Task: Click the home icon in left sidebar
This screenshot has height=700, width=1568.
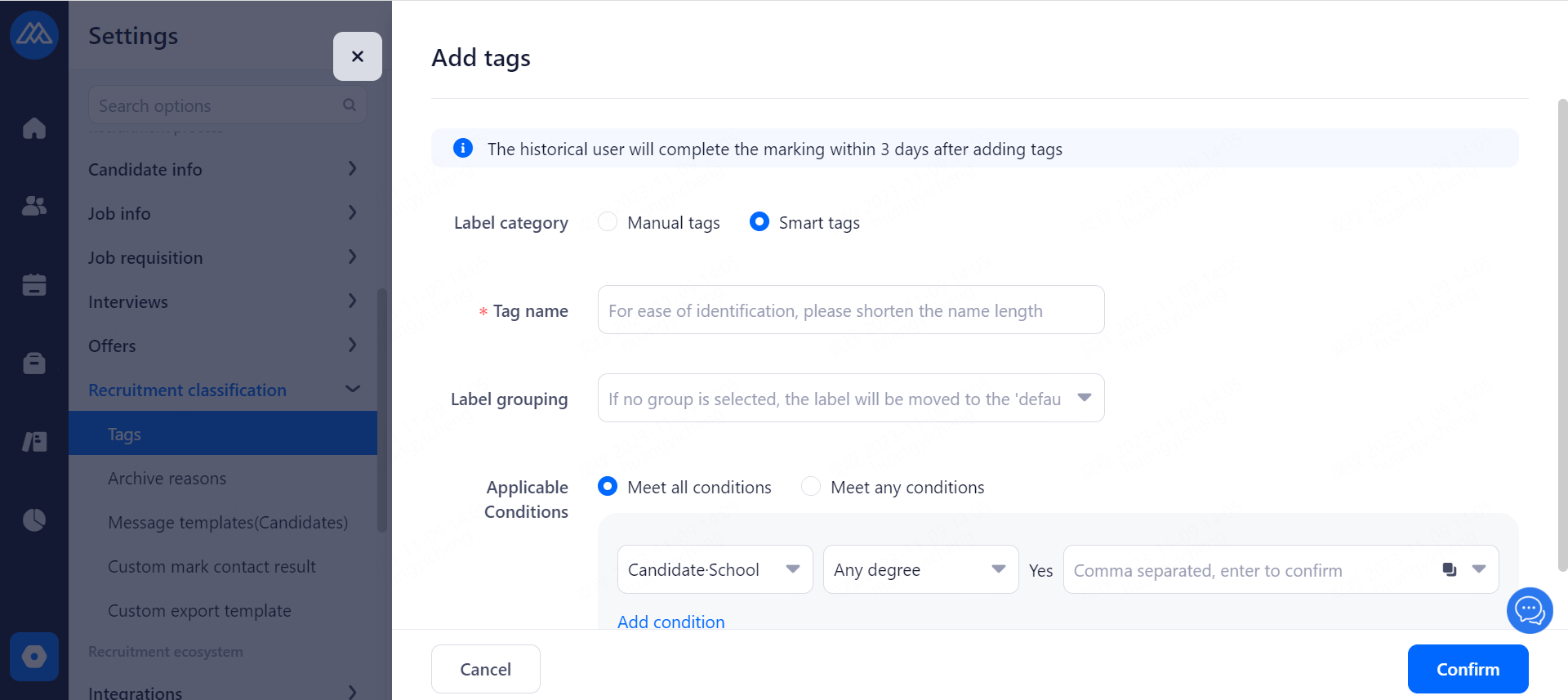Action: coord(34,128)
